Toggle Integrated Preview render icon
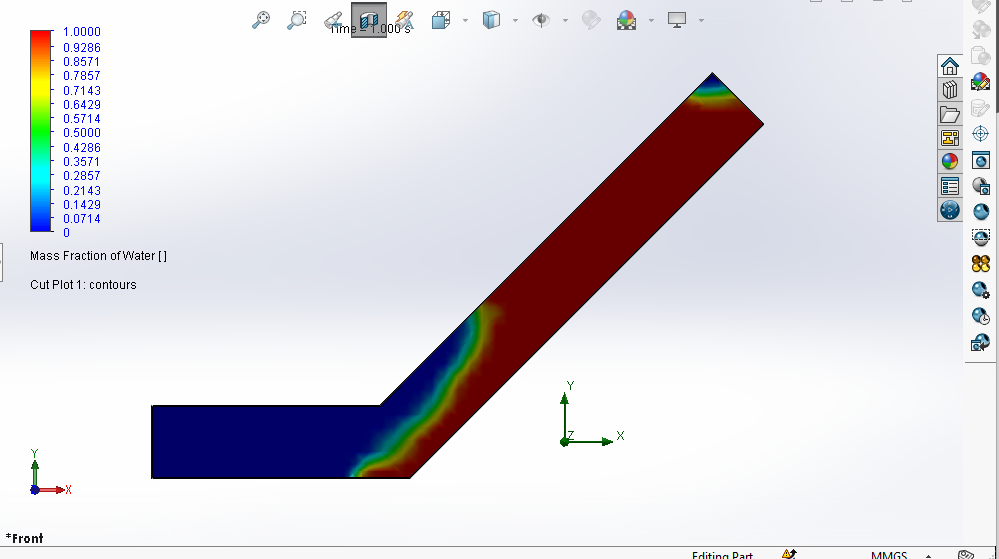 tap(981, 159)
